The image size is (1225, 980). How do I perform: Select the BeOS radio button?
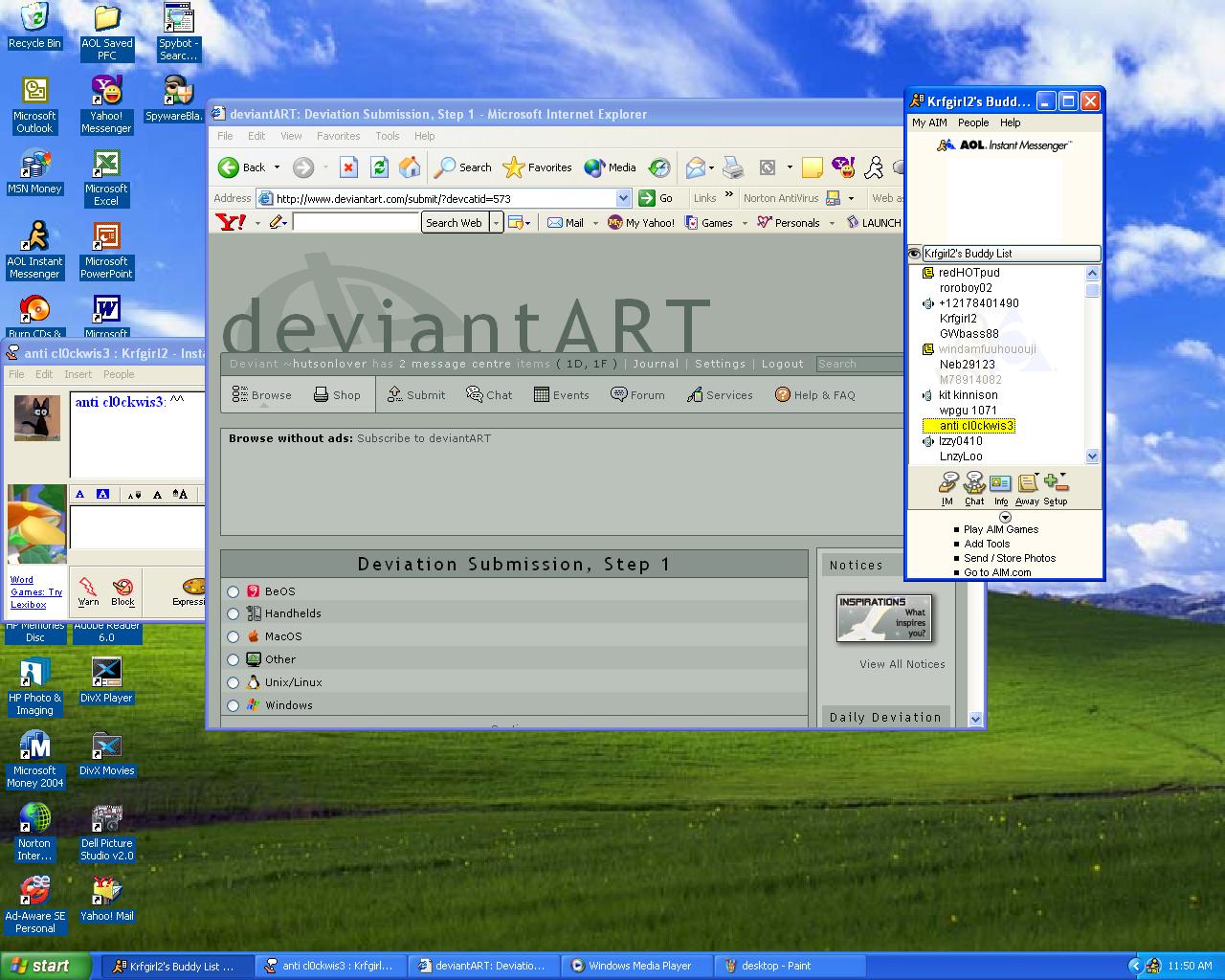click(233, 591)
